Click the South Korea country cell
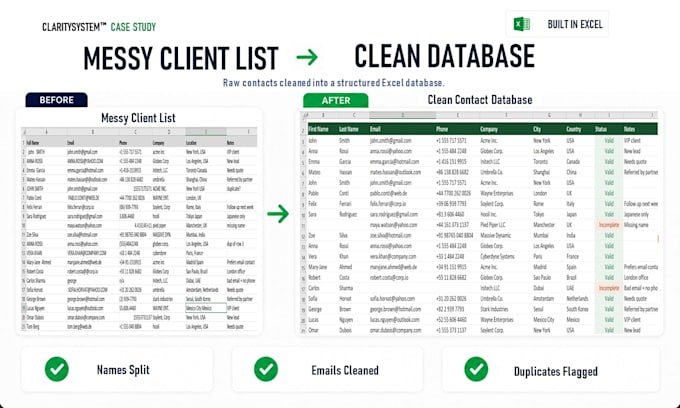This screenshot has height=408, width=680. (577, 309)
